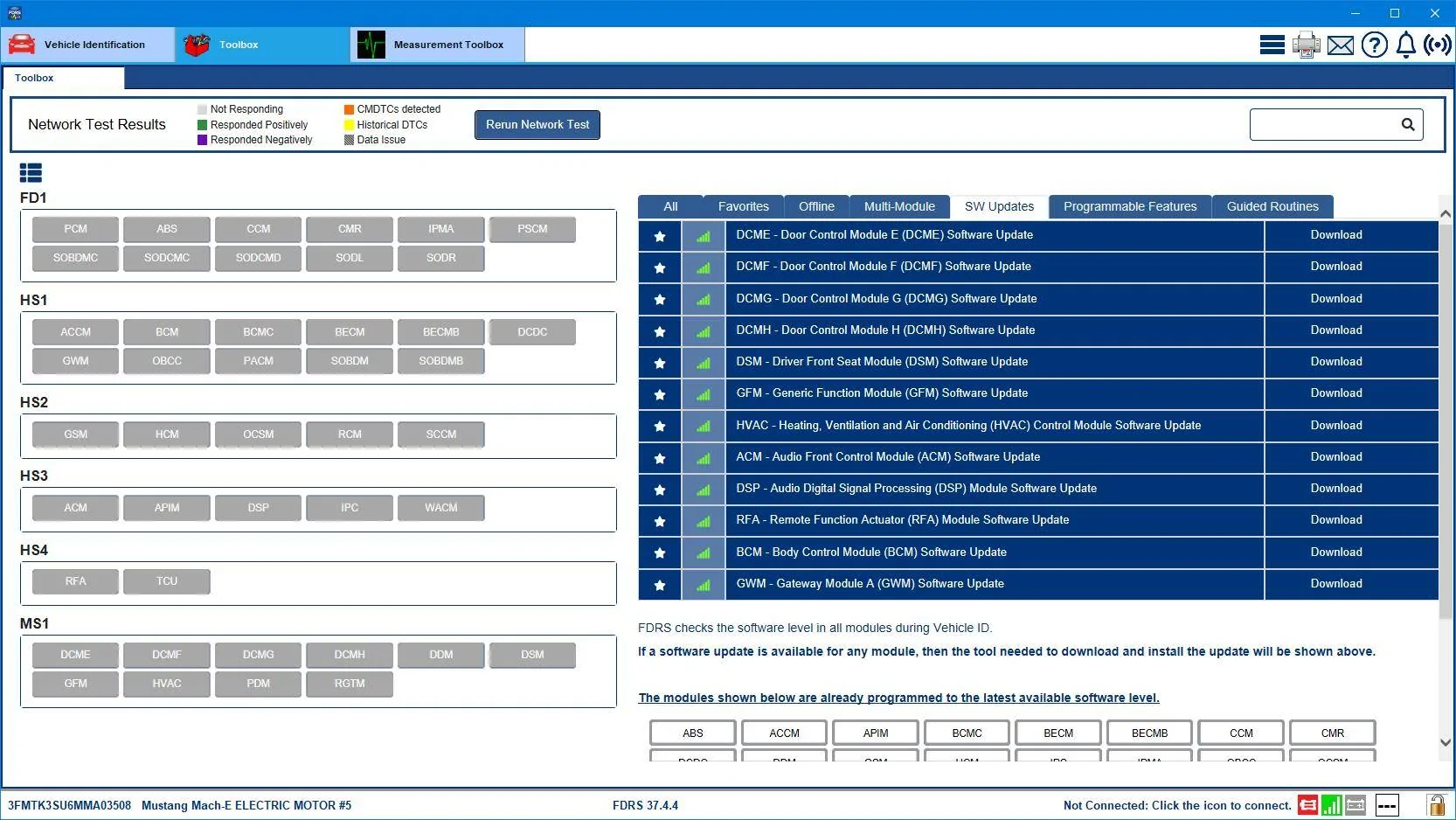This screenshot has width=1456, height=820.
Task: Click the scroll up arrow of the updates panel
Action: point(1446,213)
